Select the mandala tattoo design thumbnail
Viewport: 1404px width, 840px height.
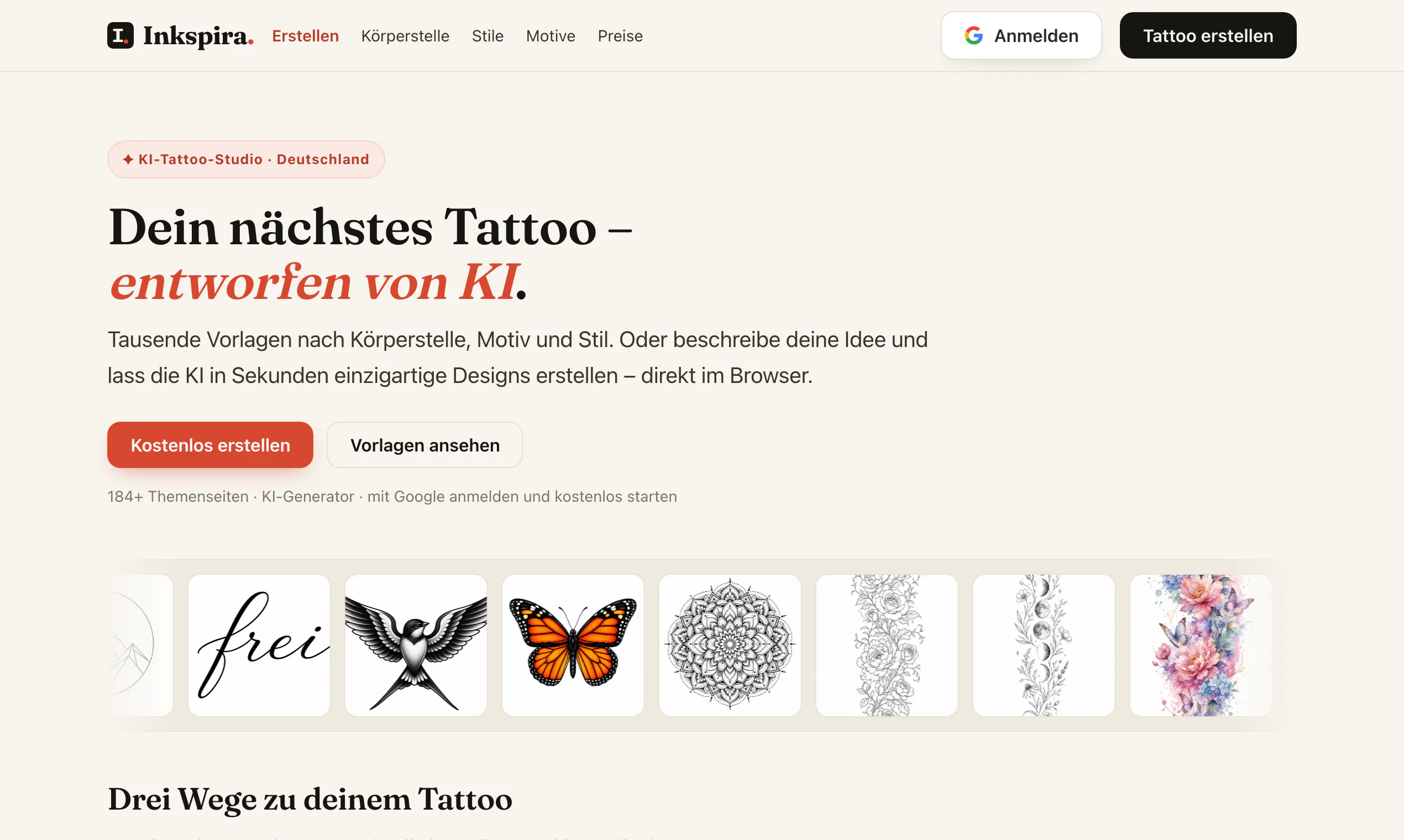click(730, 645)
